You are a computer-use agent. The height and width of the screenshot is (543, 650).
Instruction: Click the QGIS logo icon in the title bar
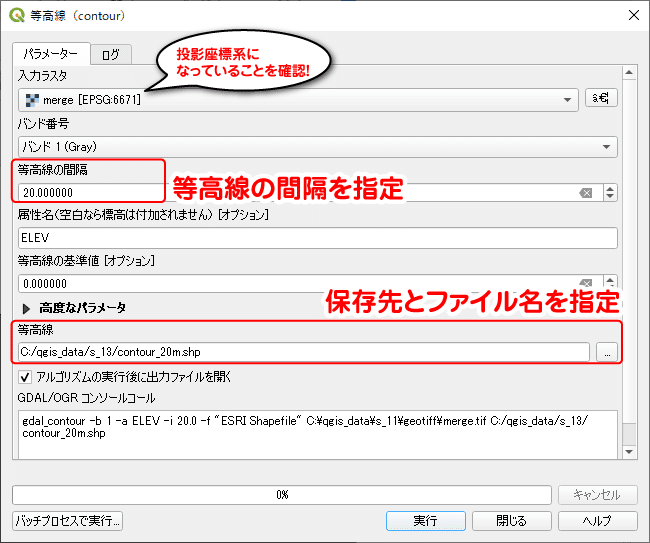(x=17, y=15)
